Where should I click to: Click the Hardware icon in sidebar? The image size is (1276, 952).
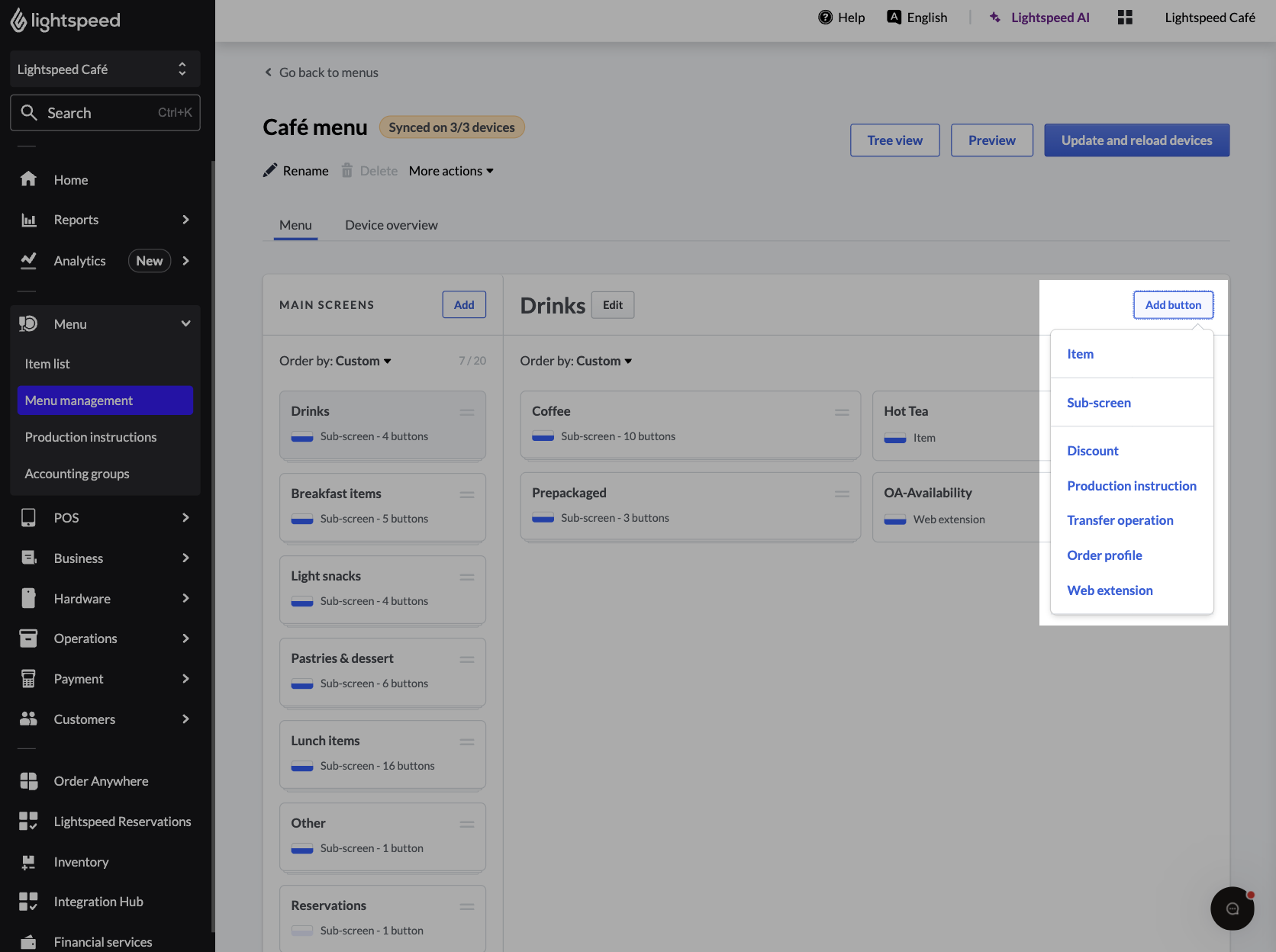pyautogui.click(x=28, y=599)
